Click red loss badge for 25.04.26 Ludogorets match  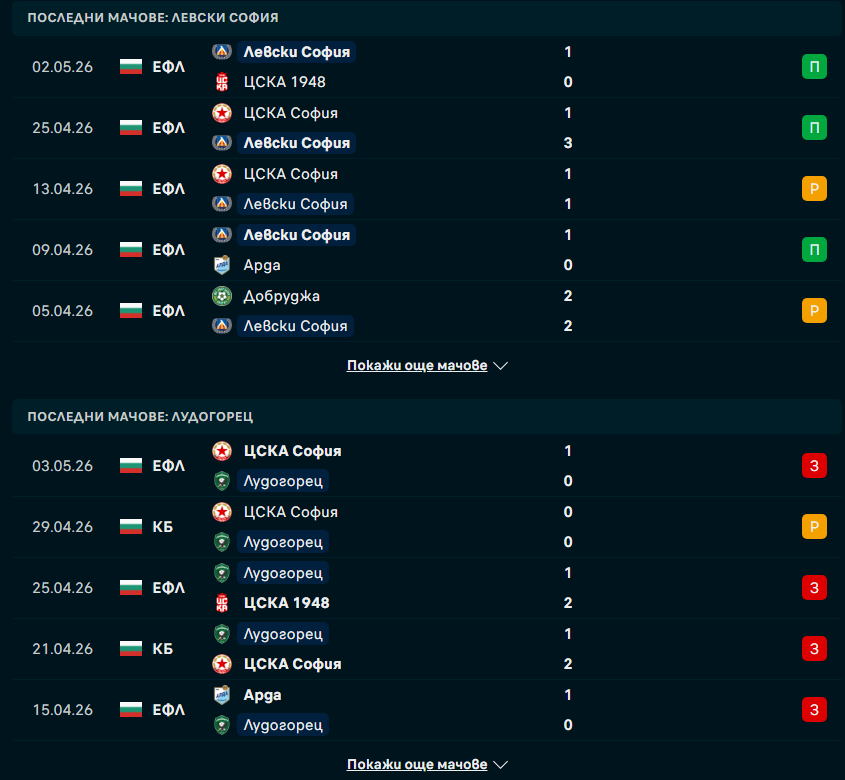pyautogui.click(x=814, y=588)
